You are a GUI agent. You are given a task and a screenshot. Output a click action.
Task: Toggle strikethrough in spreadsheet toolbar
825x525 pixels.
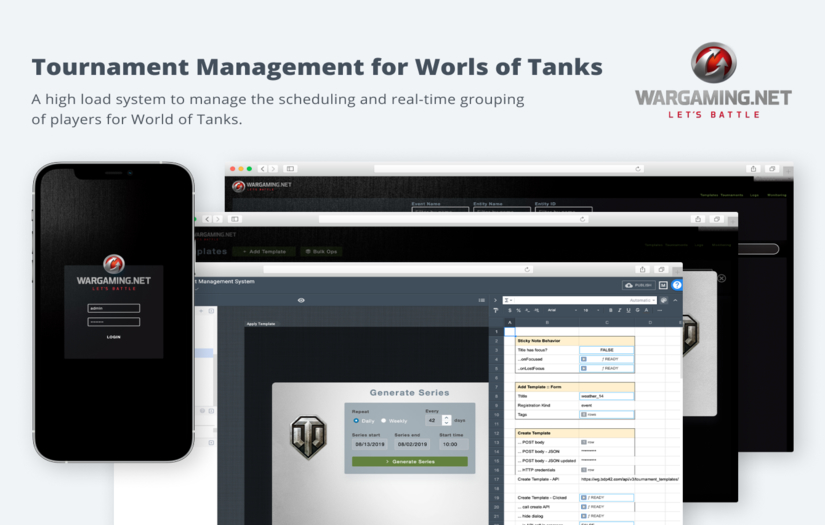point(637,310)
